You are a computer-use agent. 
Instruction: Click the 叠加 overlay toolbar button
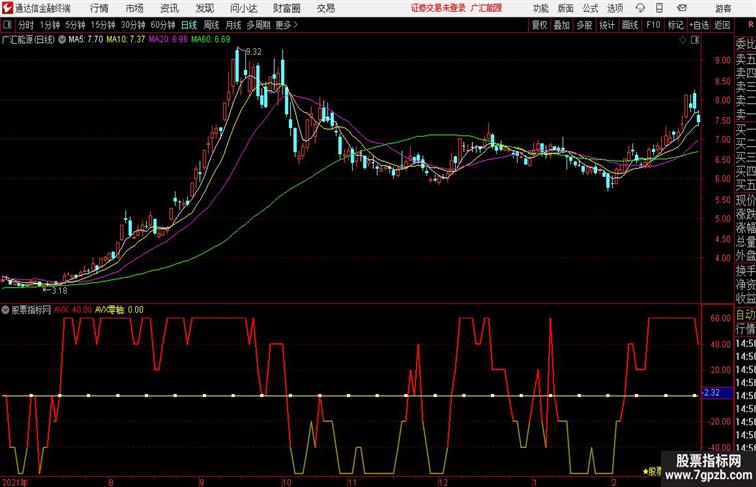(x=562, y=25)
